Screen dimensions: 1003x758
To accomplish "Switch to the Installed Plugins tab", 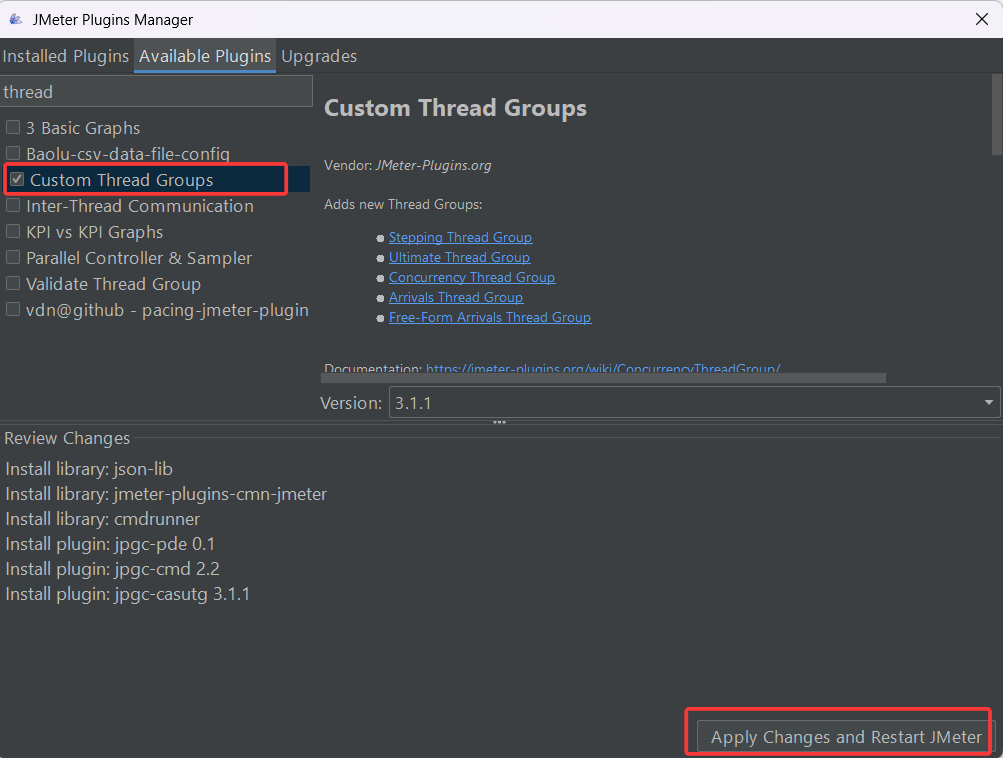I will [x=66, y=56].
